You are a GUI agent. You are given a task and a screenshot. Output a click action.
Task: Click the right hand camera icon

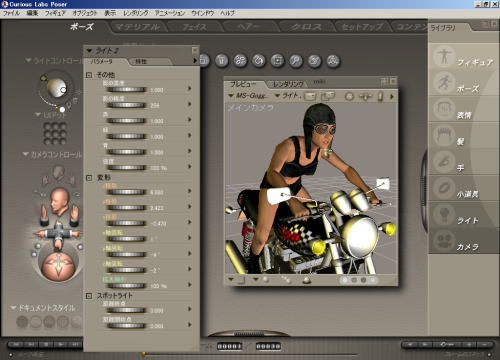tap(75, 215)
